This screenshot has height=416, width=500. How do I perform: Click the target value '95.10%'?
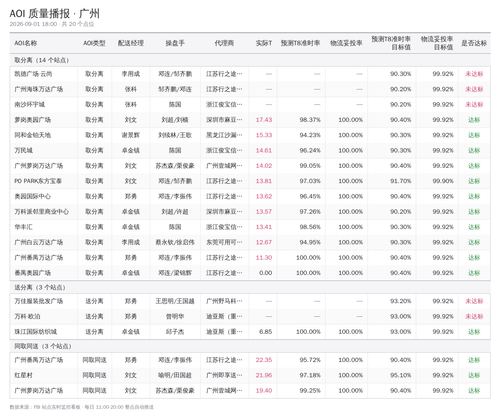[x=401, y=375]
